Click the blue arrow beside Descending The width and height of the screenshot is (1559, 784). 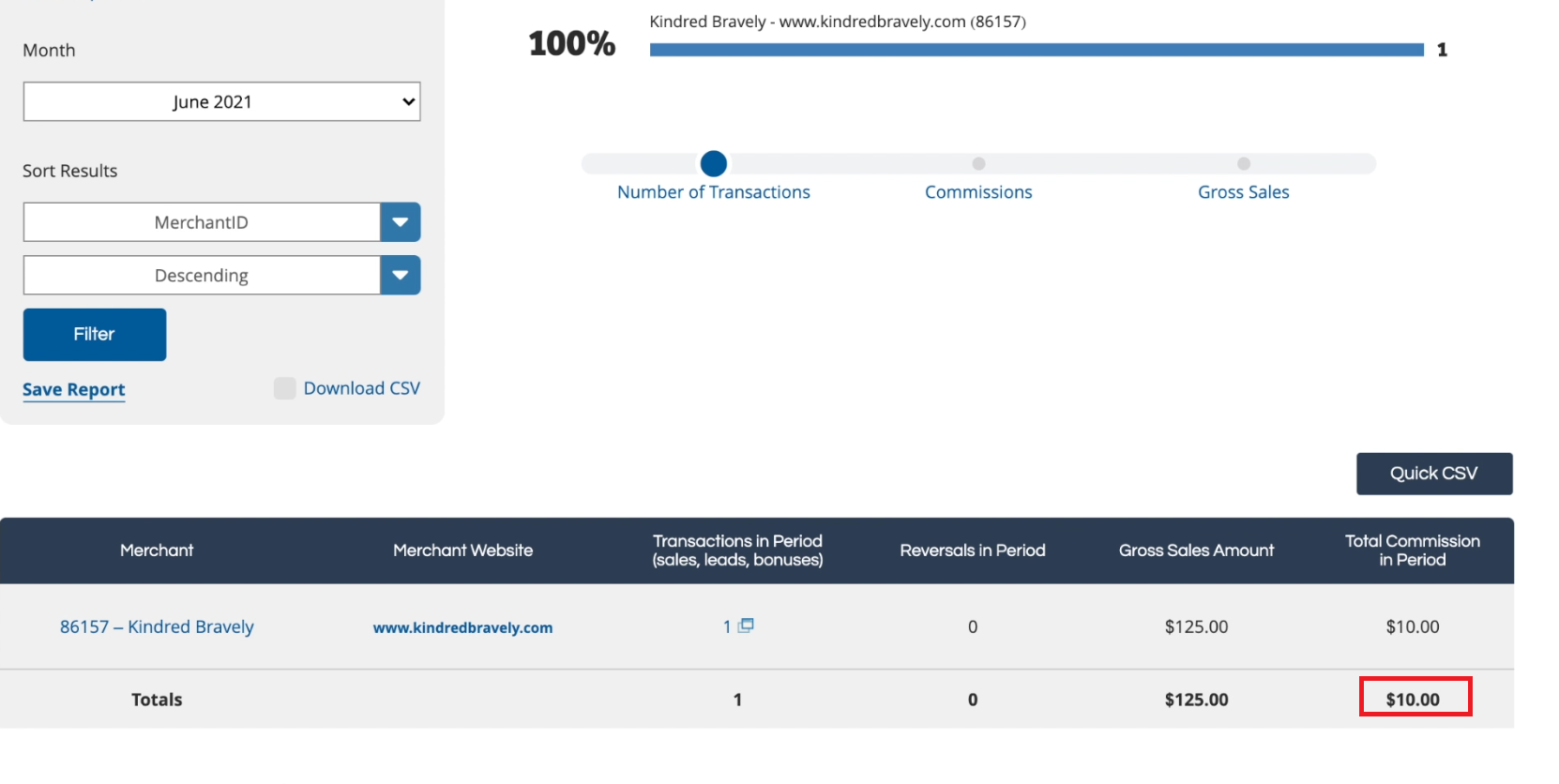[x=401, y=275]
